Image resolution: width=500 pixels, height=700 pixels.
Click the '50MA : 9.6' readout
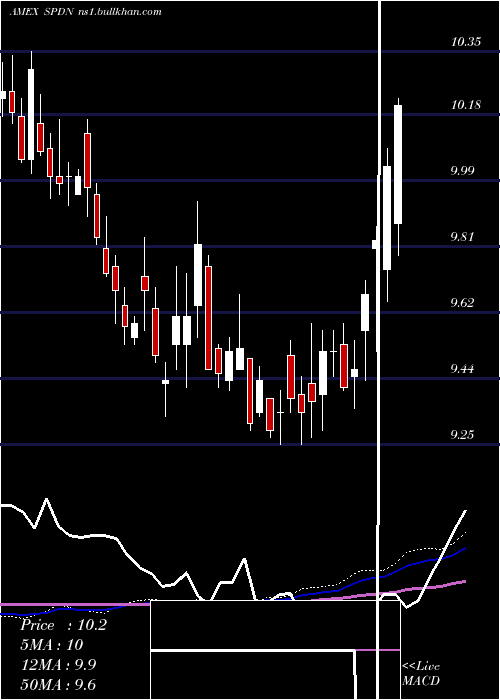(x=59, y=684)
